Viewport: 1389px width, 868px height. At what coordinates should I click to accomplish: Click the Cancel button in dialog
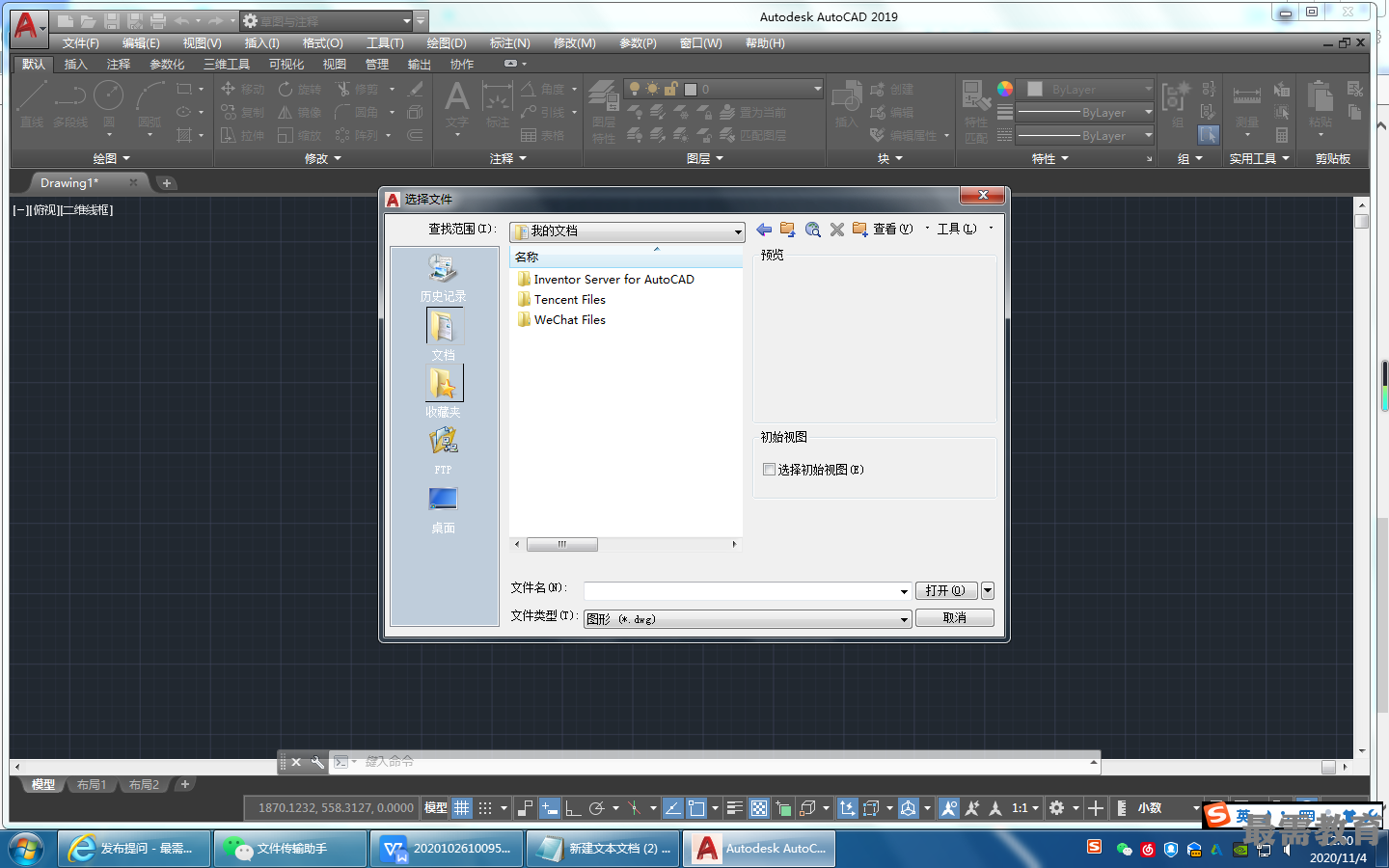(x=955, y=618)
